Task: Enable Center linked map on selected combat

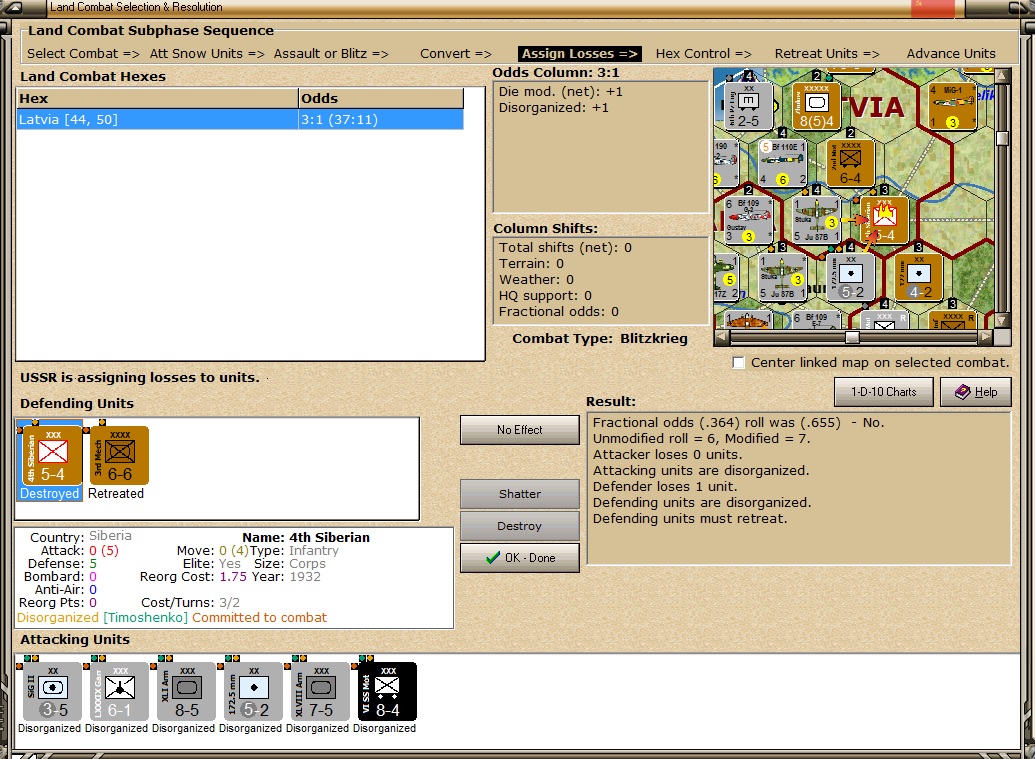Action: (739, 363)
